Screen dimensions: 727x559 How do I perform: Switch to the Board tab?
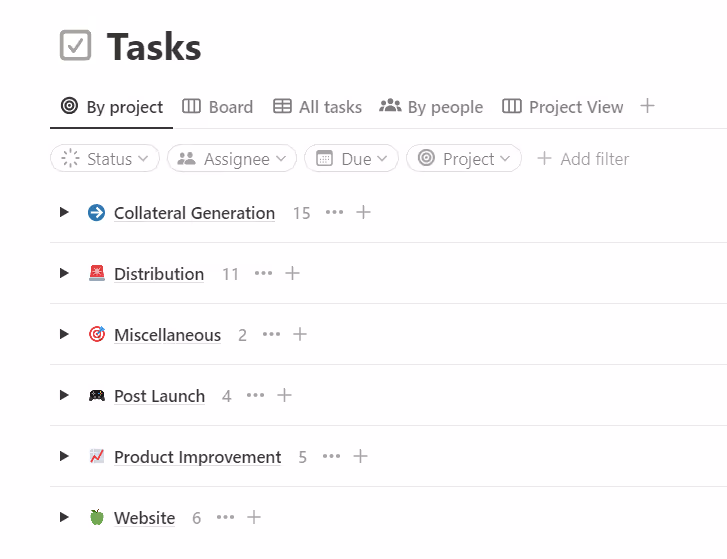coord(217,107)
